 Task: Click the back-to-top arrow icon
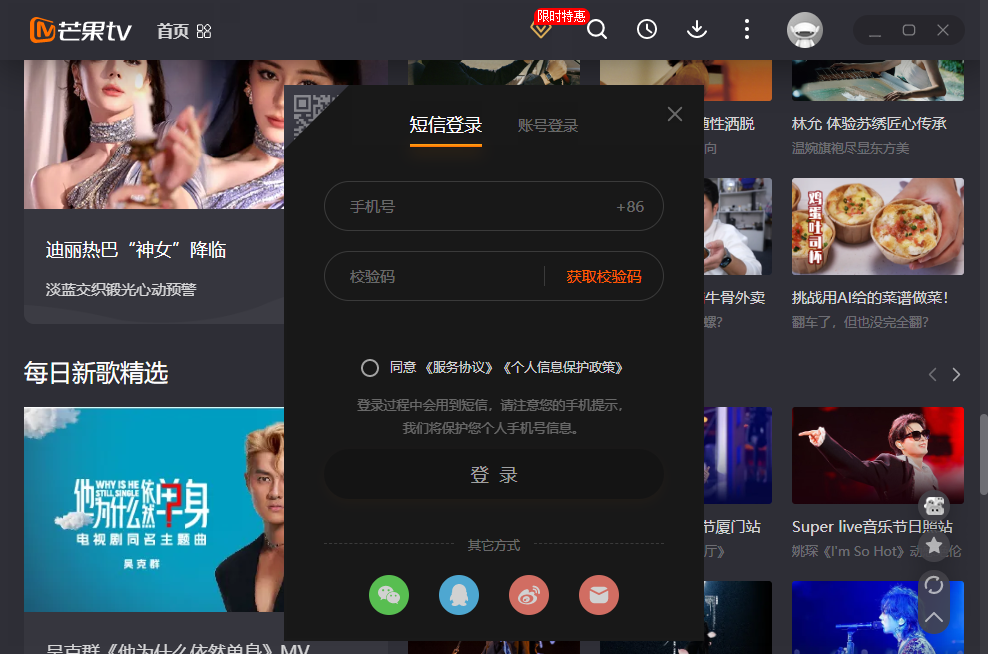pos(934,617)
